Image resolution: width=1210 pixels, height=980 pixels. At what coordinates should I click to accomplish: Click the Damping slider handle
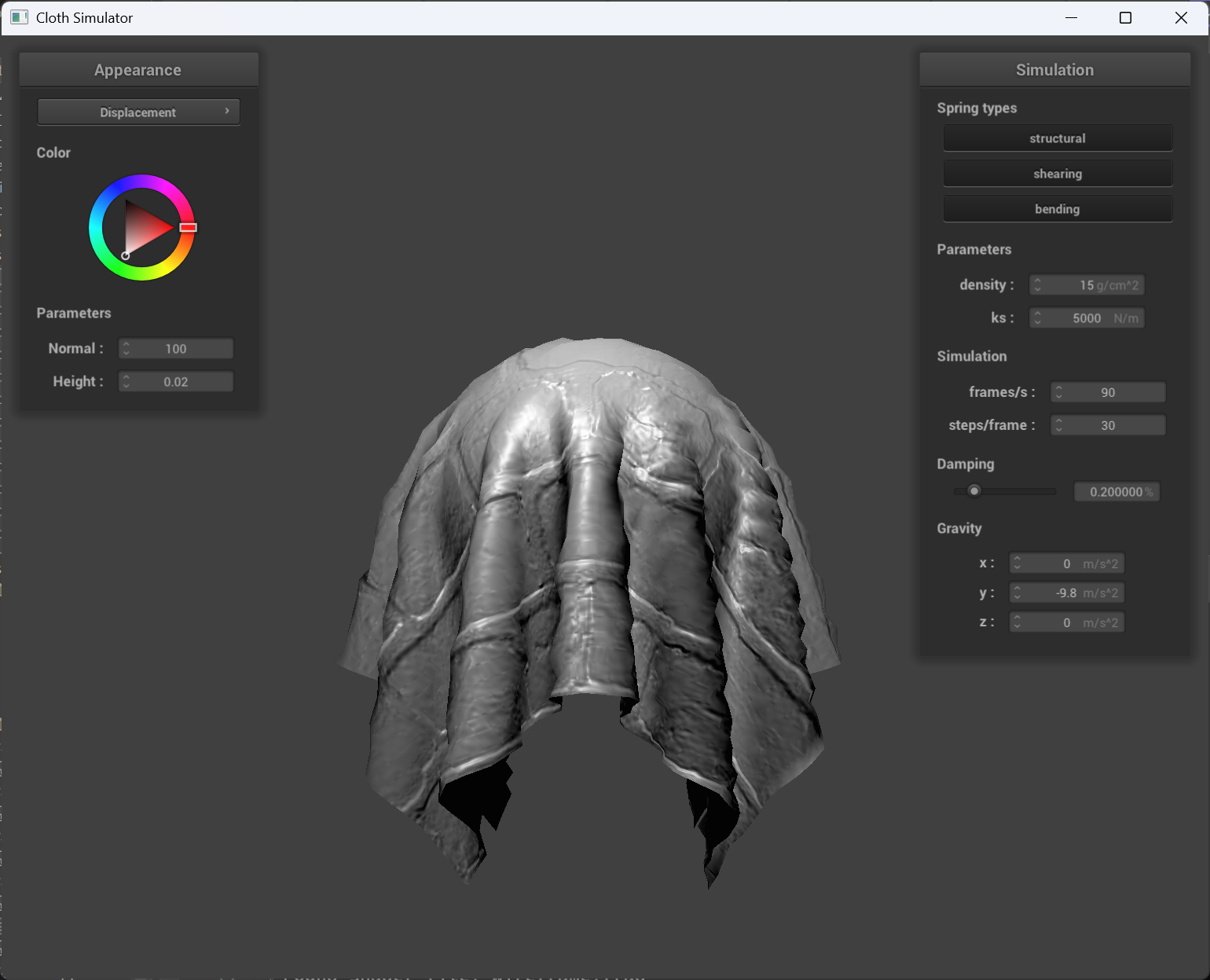[x=974, y=491]
